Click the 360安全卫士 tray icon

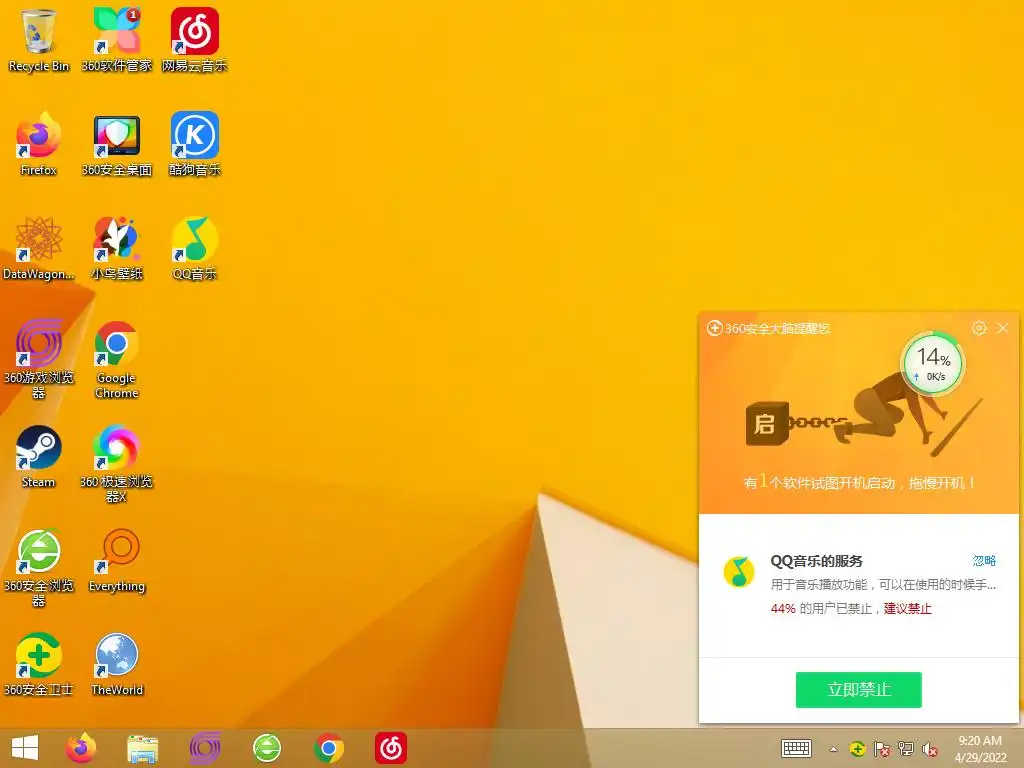(857, 749)
